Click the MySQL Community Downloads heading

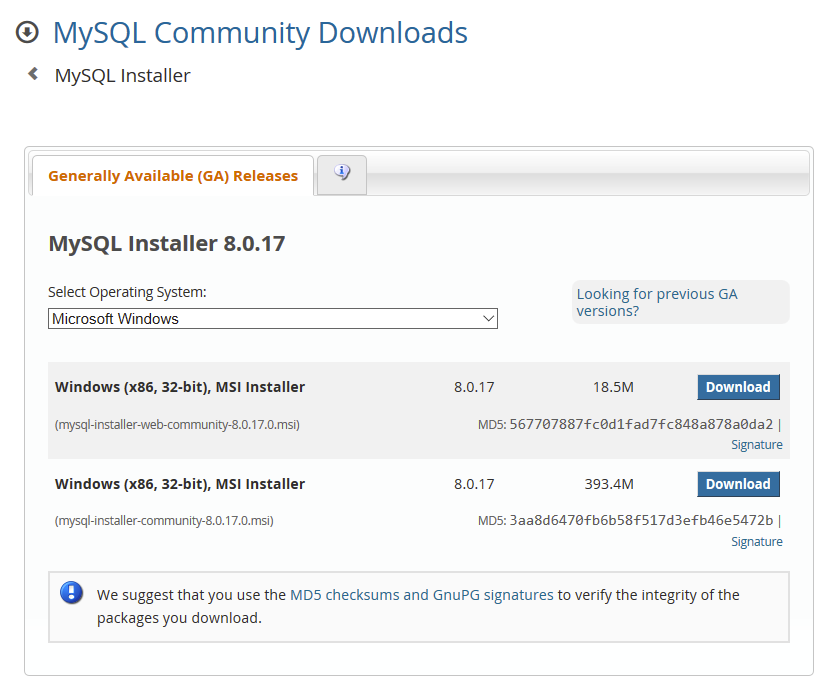point(260,33)
